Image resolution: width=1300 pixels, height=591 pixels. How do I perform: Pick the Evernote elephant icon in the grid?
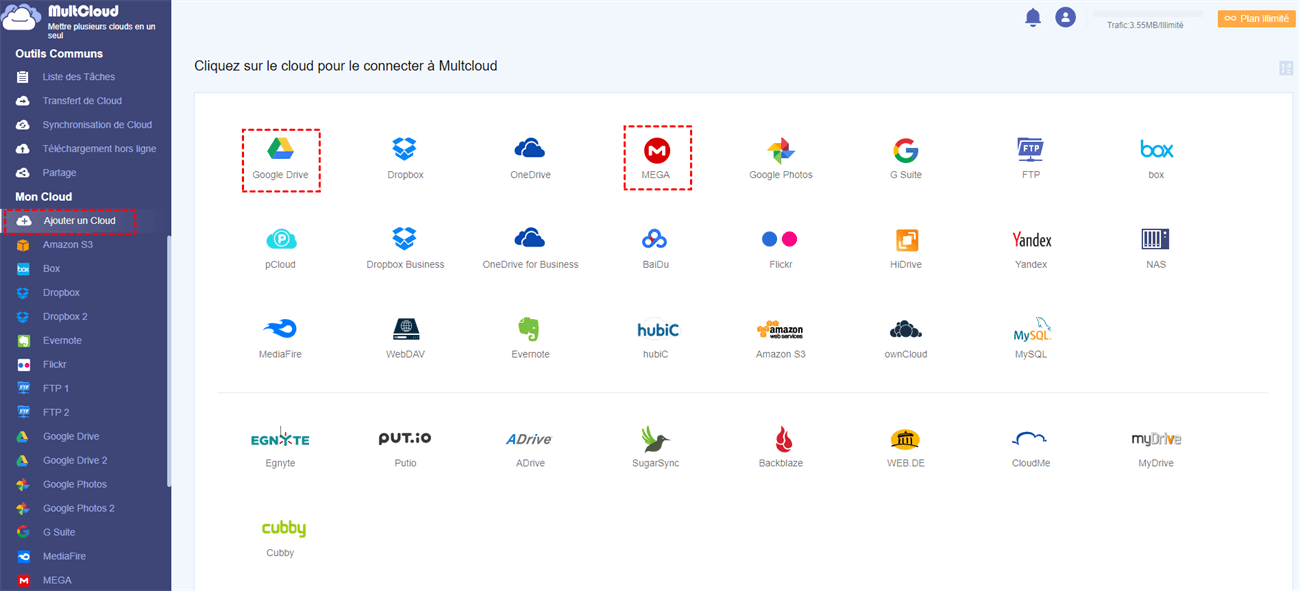[530, 329]
